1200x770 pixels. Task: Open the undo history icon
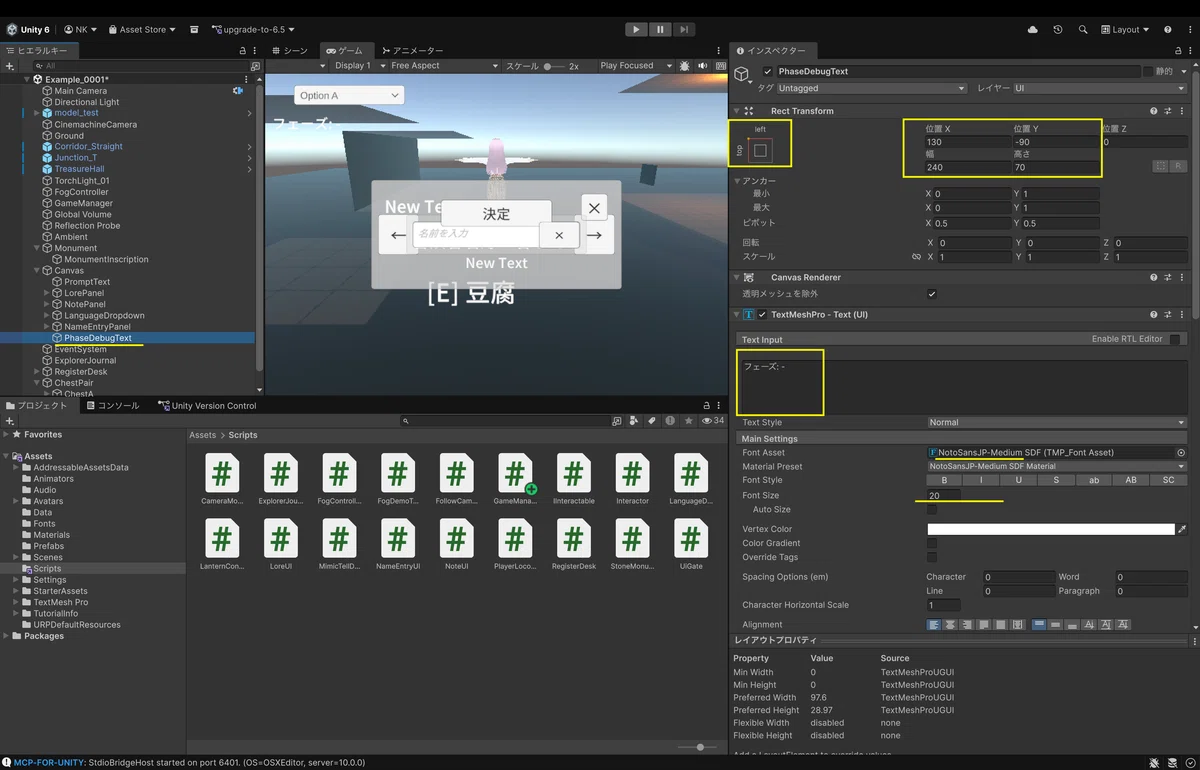(1058, 30)
